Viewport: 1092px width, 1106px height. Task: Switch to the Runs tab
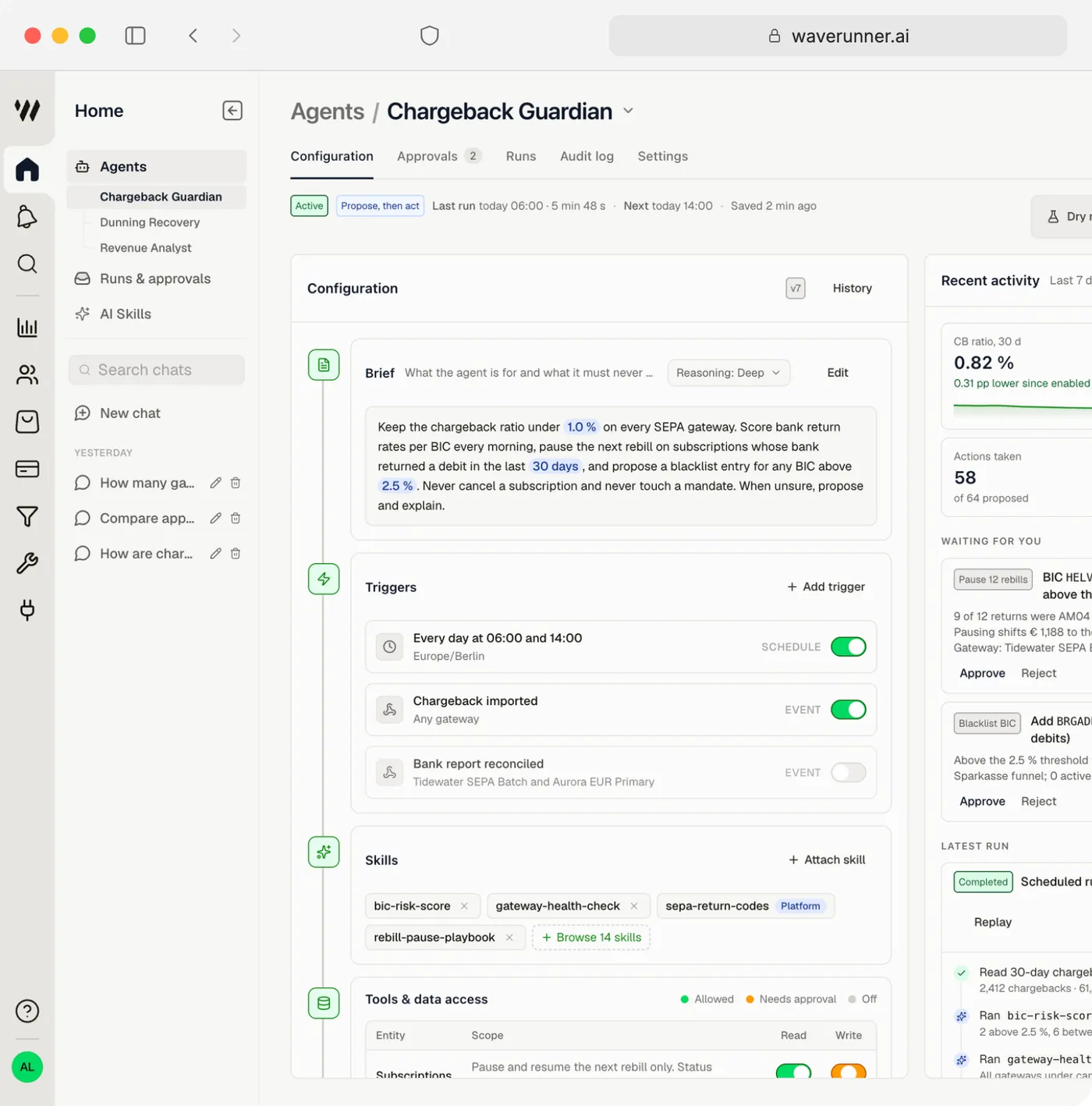[521, 156]
